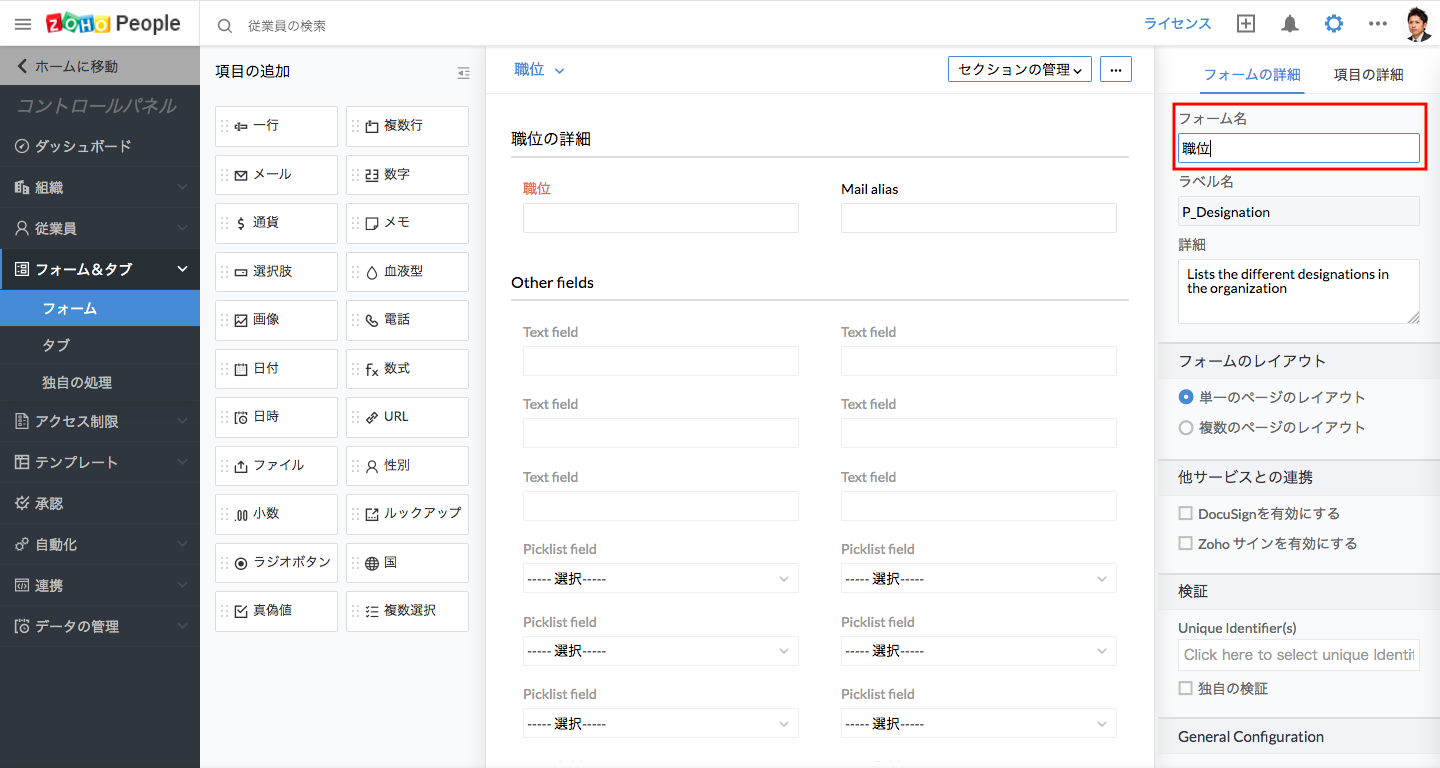Select the 血液型 blood type field icon
The image size is (1440, 768).
372,272
